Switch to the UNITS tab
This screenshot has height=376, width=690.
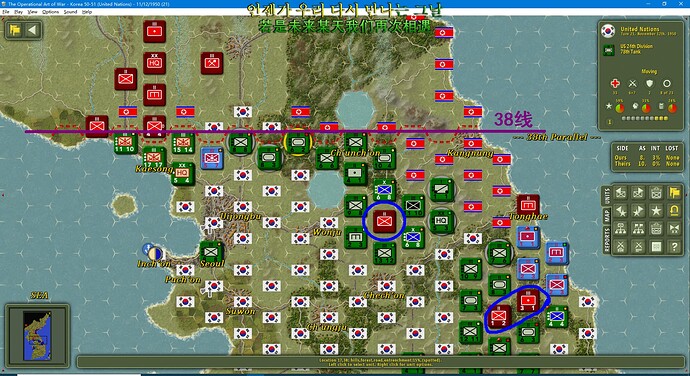pyautogui.click(x=607, y=196)
